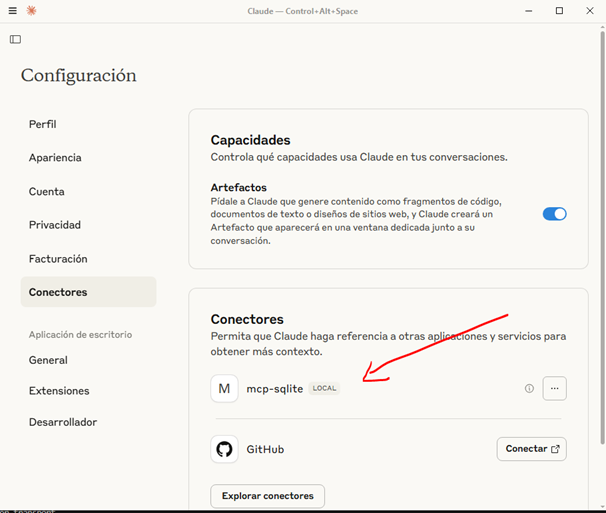606x513 pixels.
Task: Select Cuenta in the settings sidebar
Action: point(47,191)
